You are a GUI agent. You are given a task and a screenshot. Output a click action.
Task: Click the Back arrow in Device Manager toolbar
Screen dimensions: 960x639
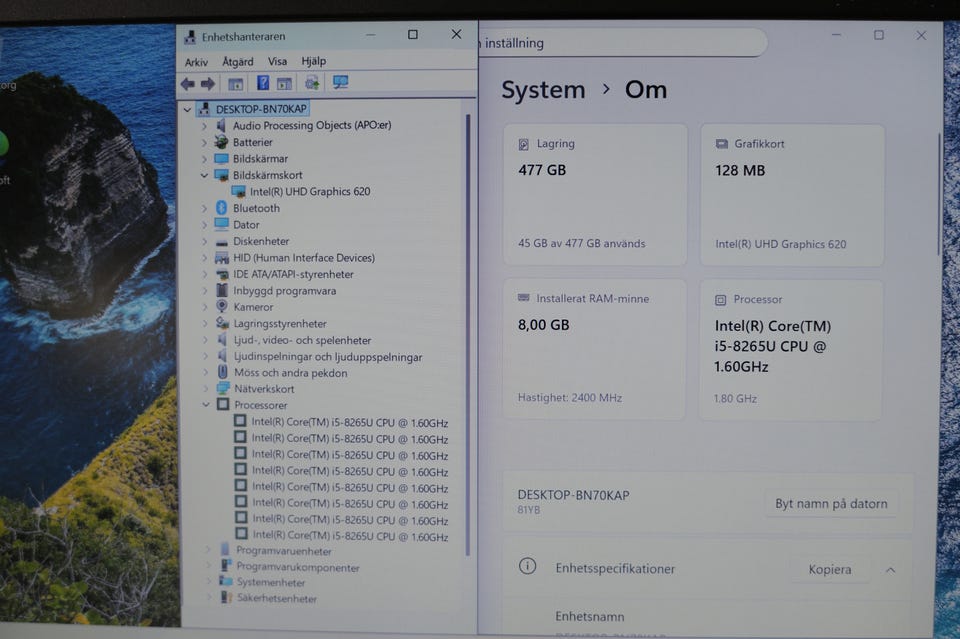(x=188, y=83)
